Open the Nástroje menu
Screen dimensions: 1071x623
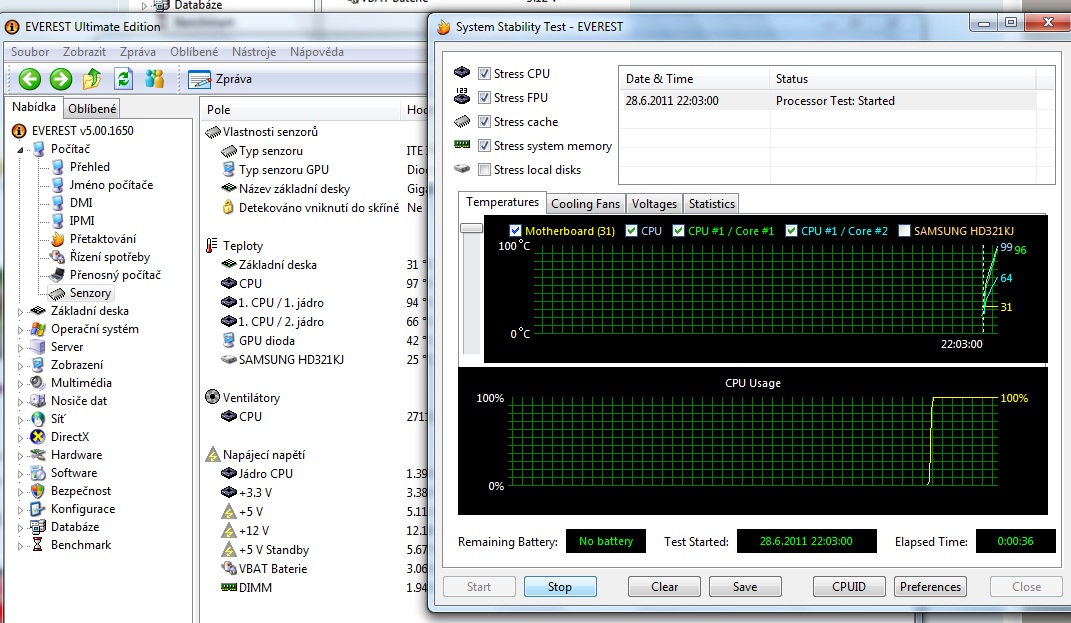point(254,52)
